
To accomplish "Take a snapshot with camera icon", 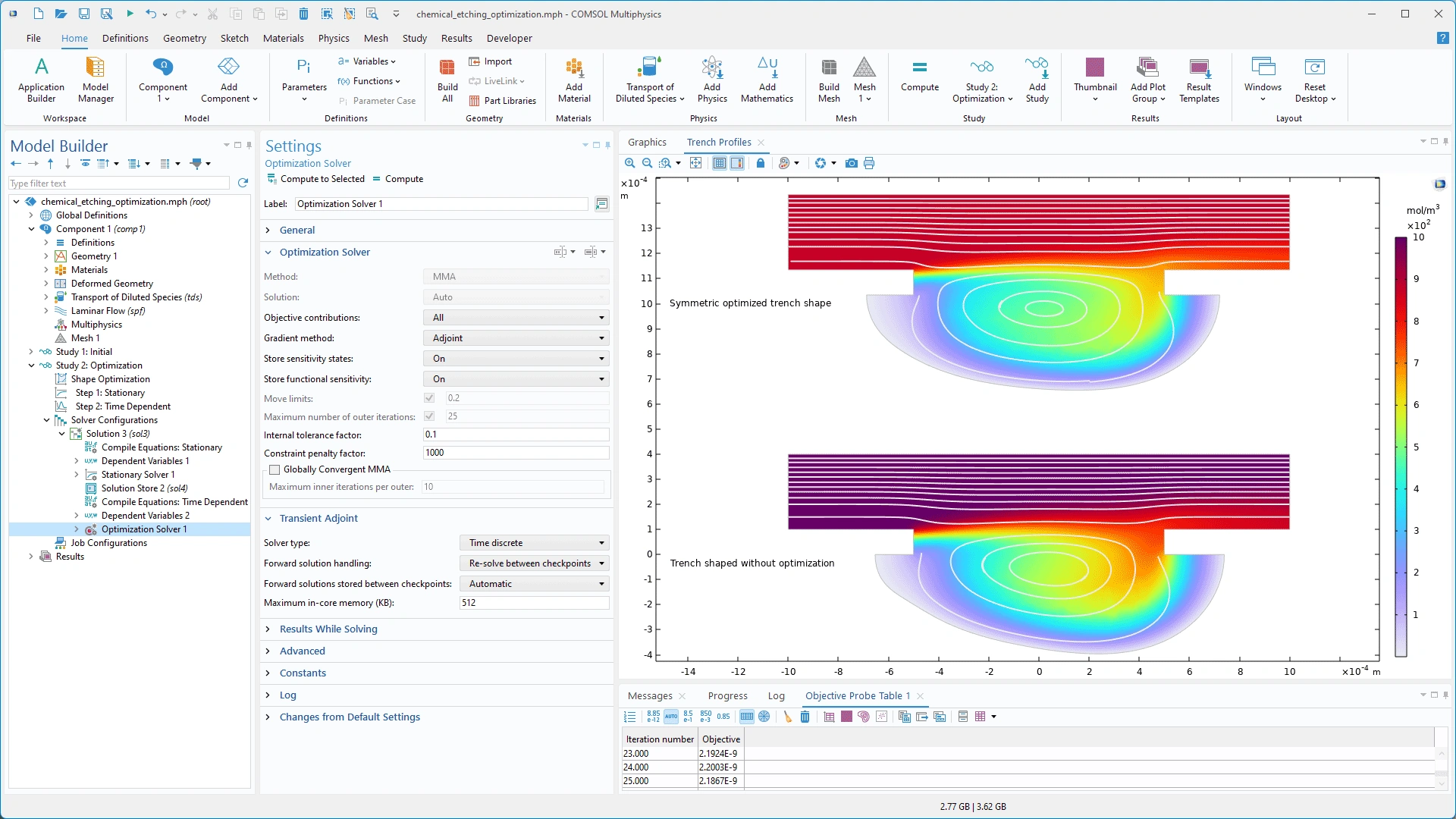I will point(852,163).
